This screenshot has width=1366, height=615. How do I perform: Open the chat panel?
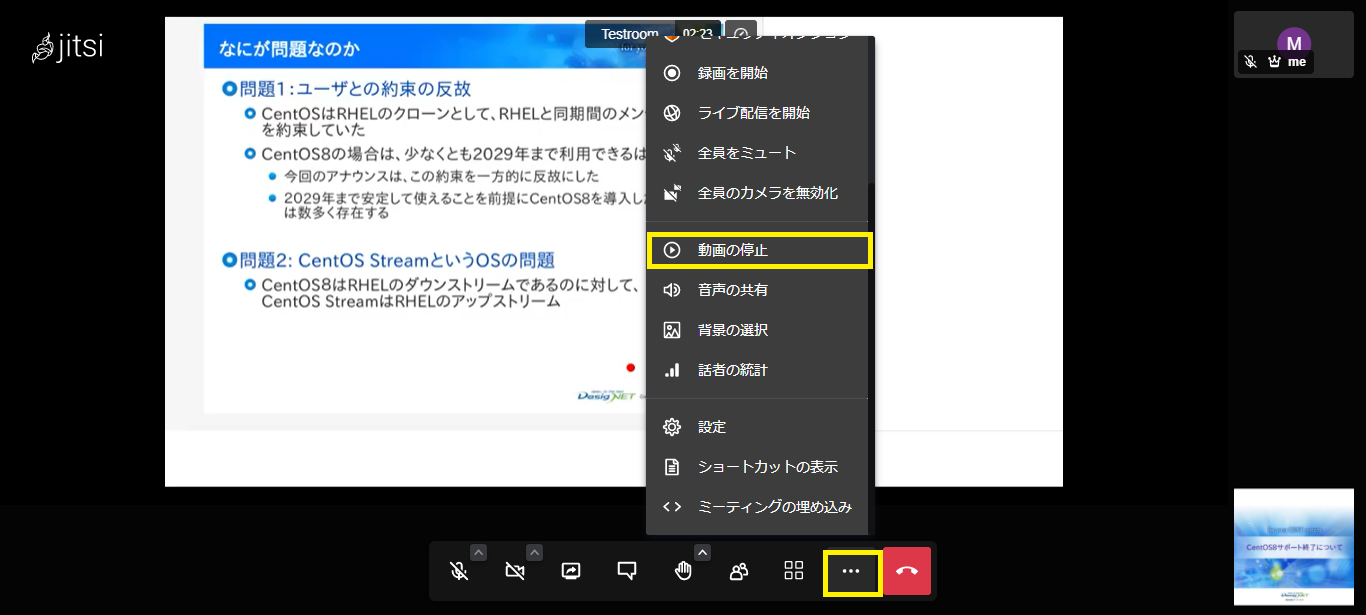627,571
